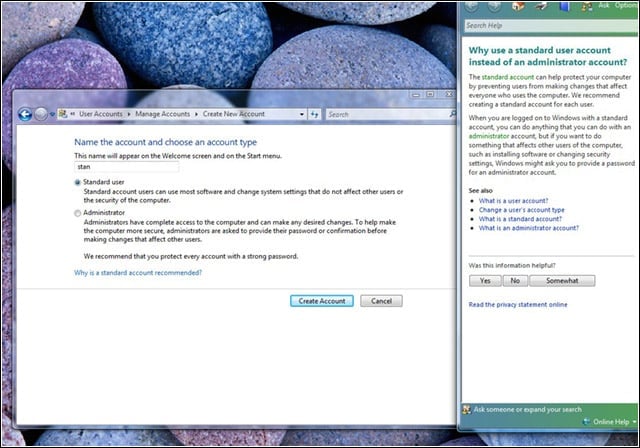Open the User Accounts breadcrumb
This screenshot has width=640, height=448.
click(100, 114)
